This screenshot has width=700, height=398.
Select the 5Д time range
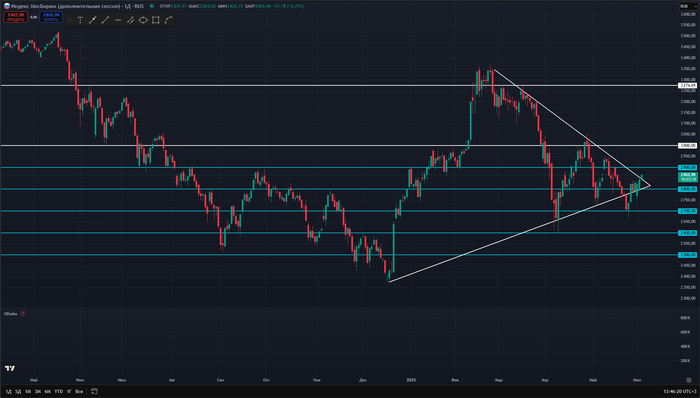18,391
